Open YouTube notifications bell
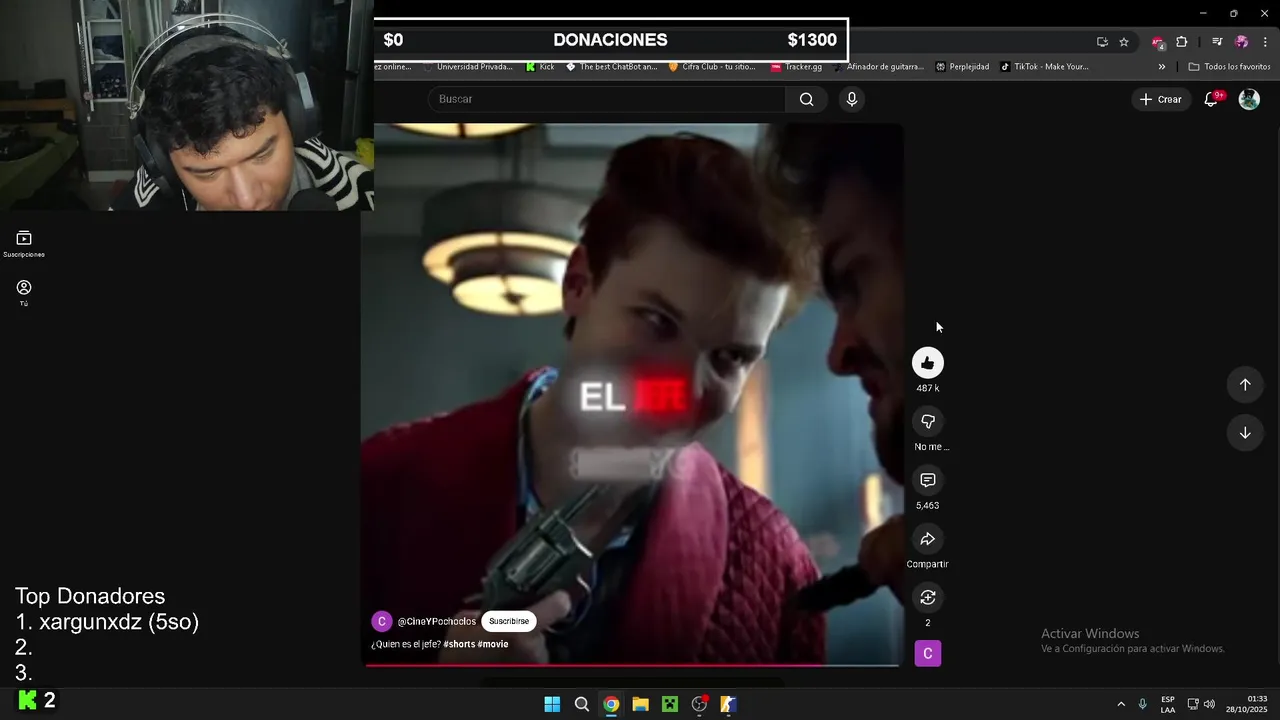This screenshot has width=1280, height=720. click(1211, 99)
